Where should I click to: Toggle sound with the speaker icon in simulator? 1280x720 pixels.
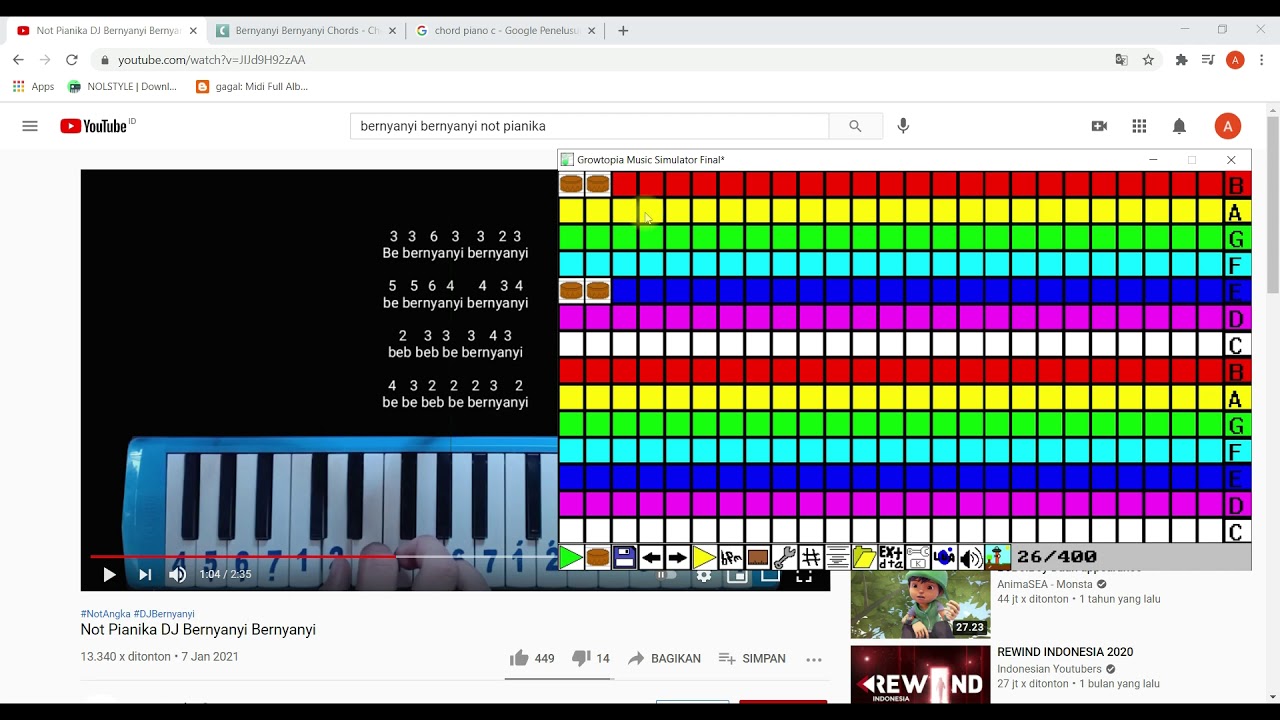971,557
